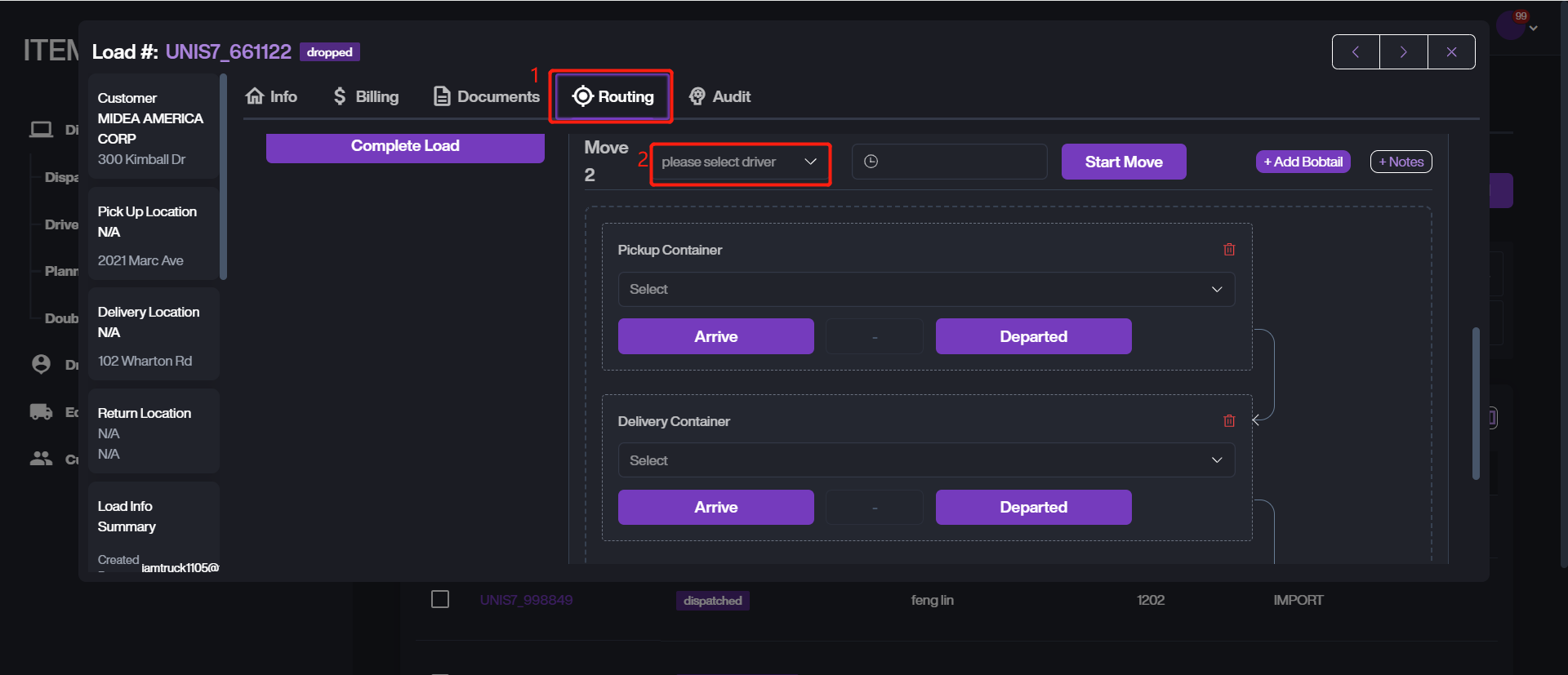Go to previous load arrow
The image size is (1568, 675).
click(x=1356, y=52)
